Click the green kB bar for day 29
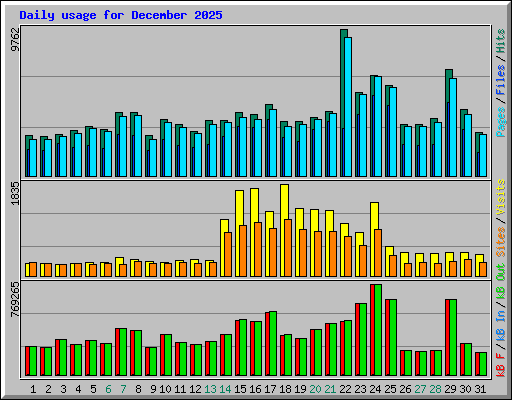Screen dimensions: 512x400 click(x=453, y=337)
